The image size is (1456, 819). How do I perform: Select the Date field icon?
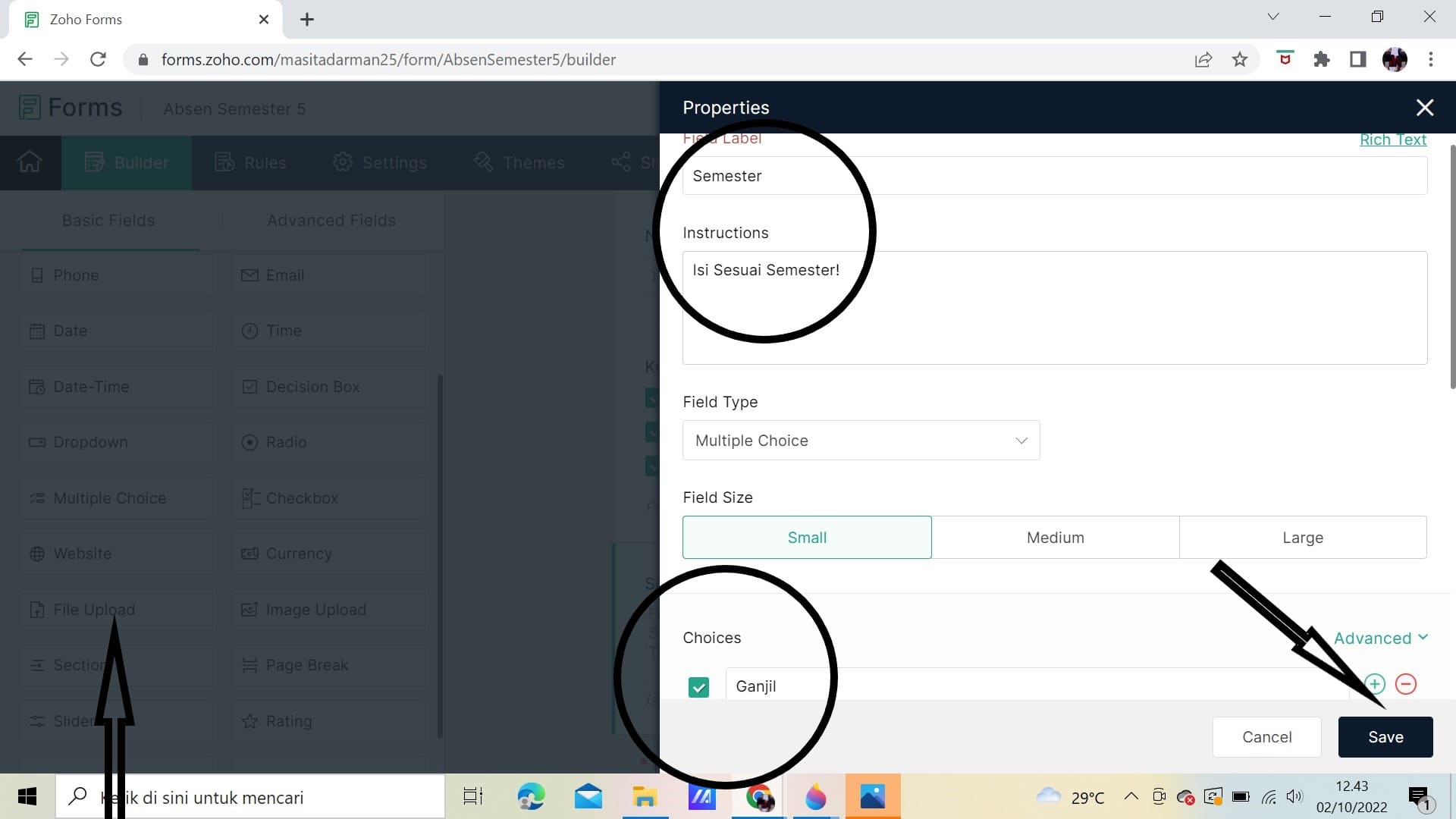pos(37,331)
